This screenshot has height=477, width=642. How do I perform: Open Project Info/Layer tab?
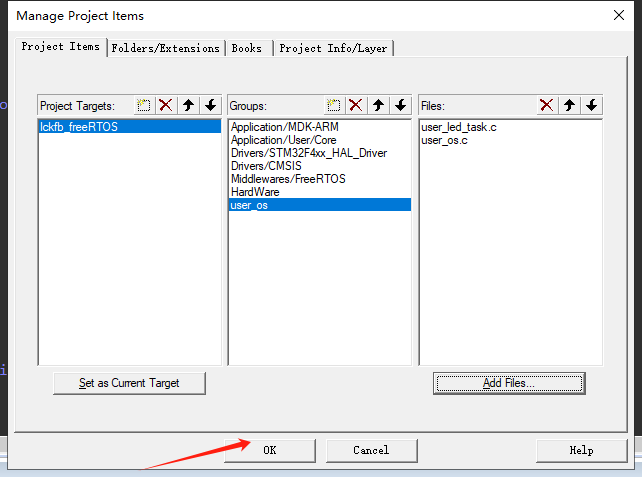[334, 48]
